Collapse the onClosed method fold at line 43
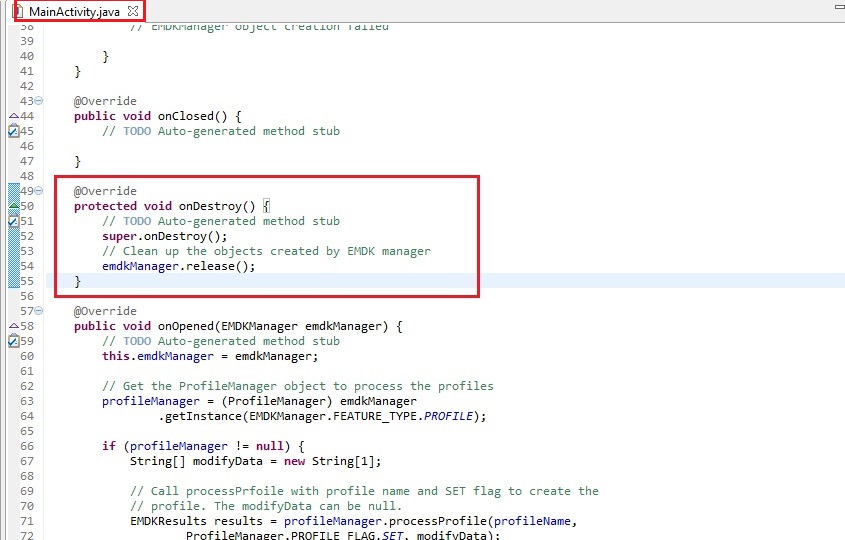845x540 pixels. click(39, 101)
